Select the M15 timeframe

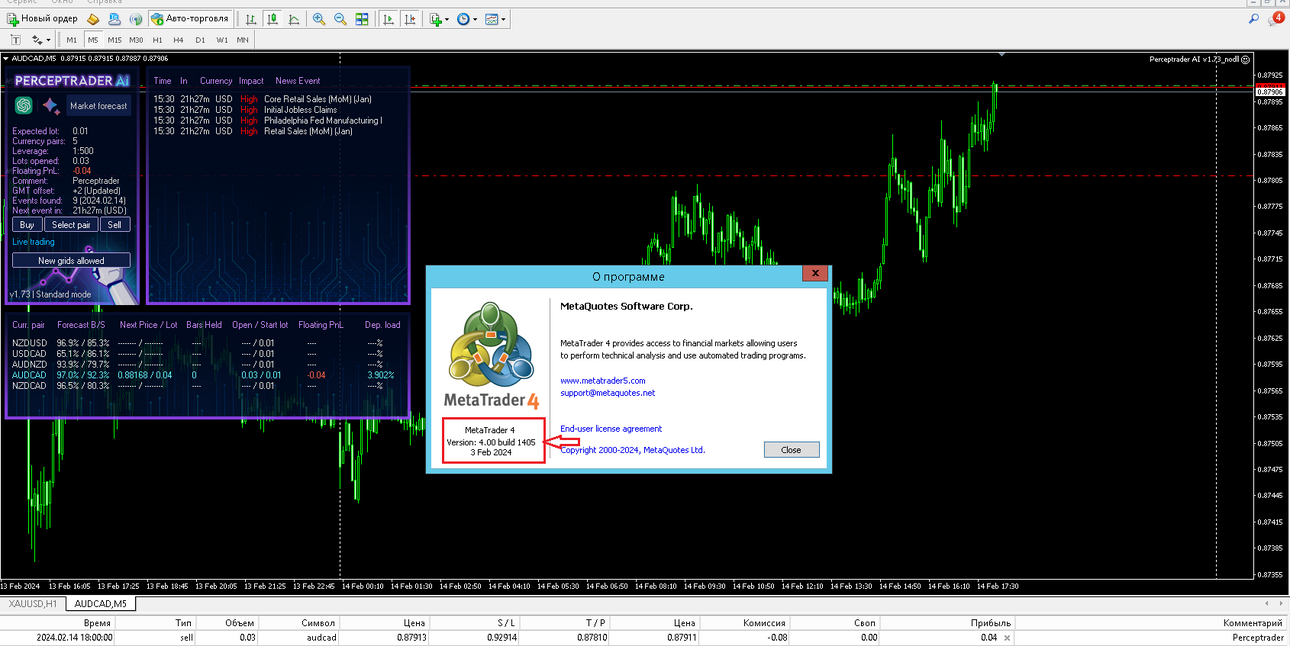115,40
